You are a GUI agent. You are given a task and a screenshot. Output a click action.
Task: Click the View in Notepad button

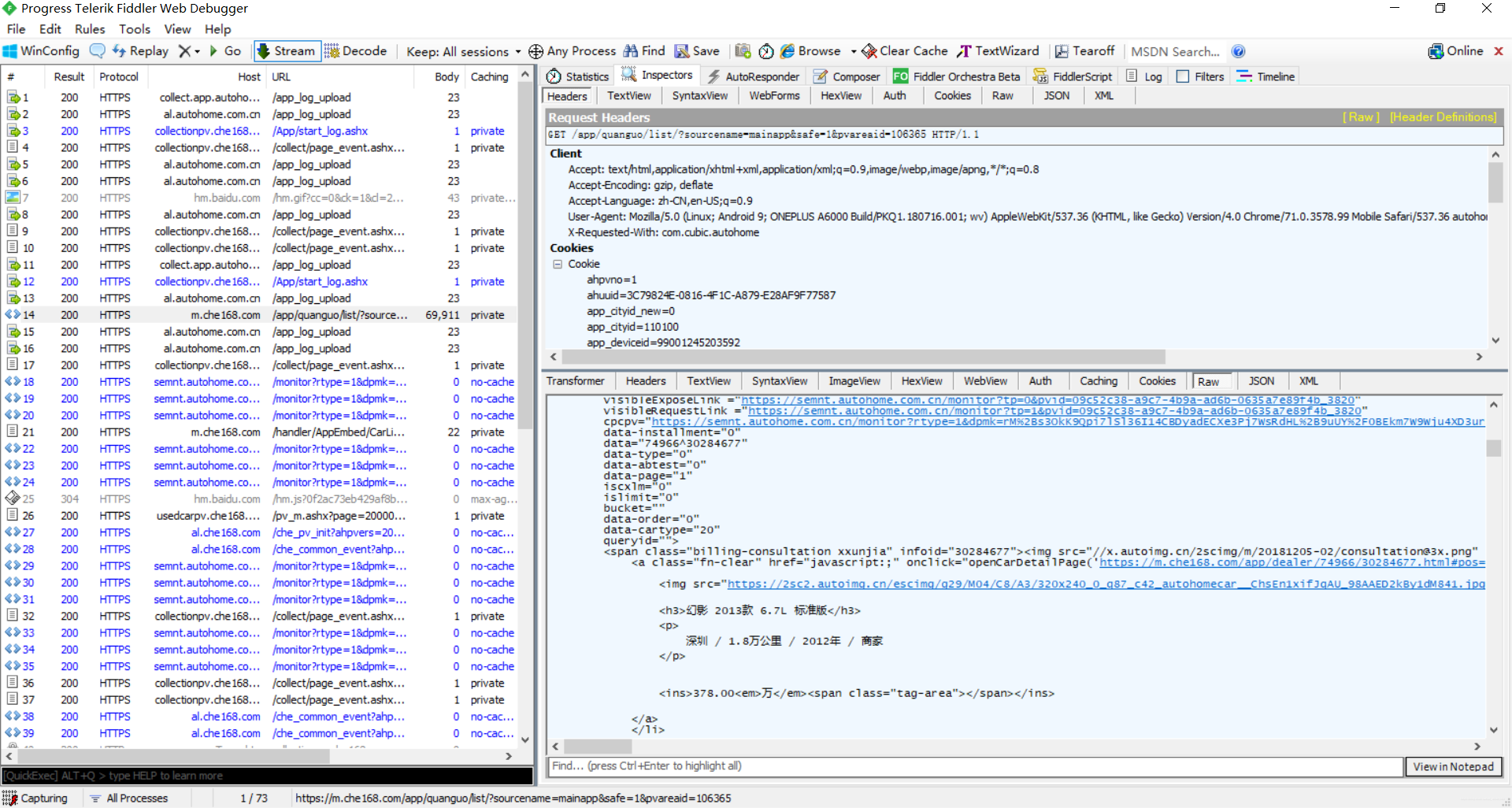click(x=1453, y=767)
